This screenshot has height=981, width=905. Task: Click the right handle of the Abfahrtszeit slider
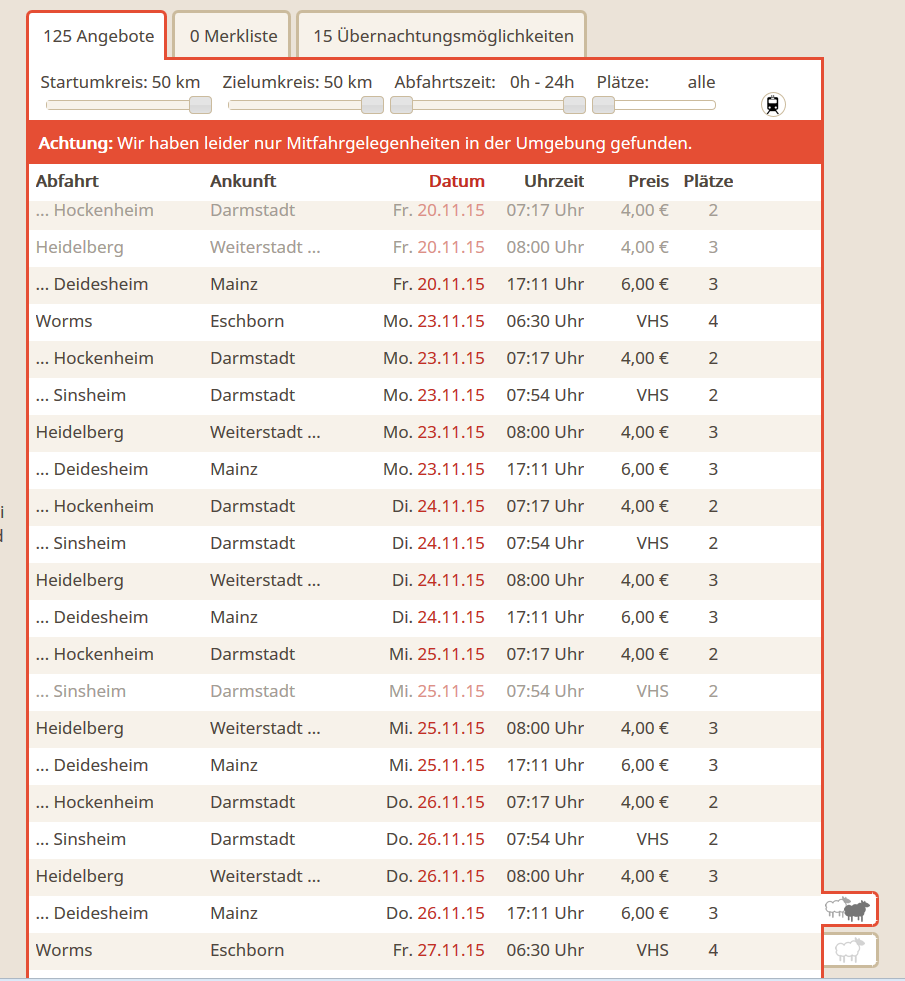(574, 105)
